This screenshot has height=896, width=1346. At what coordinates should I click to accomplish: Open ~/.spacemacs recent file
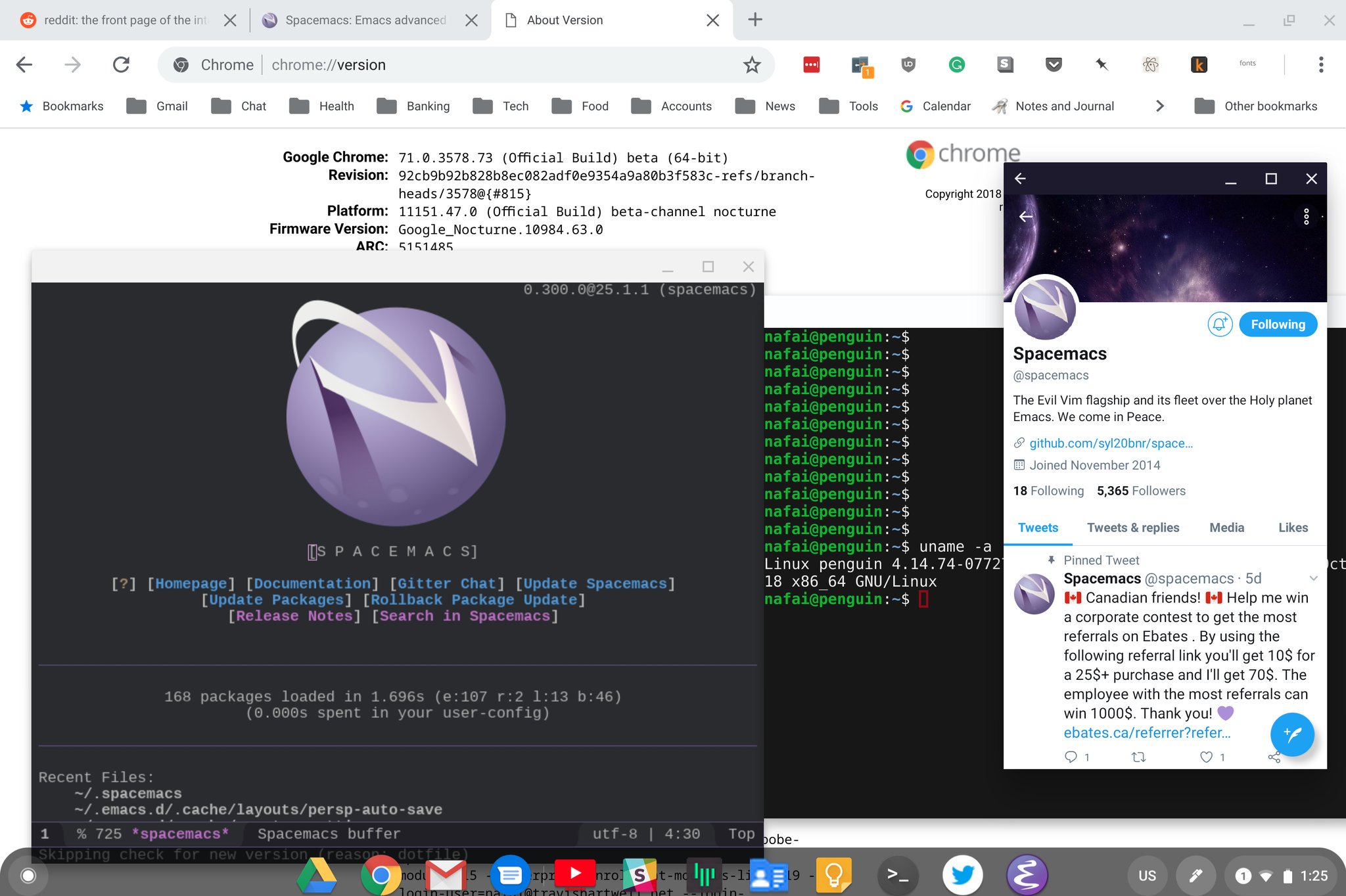click(128, 794)
